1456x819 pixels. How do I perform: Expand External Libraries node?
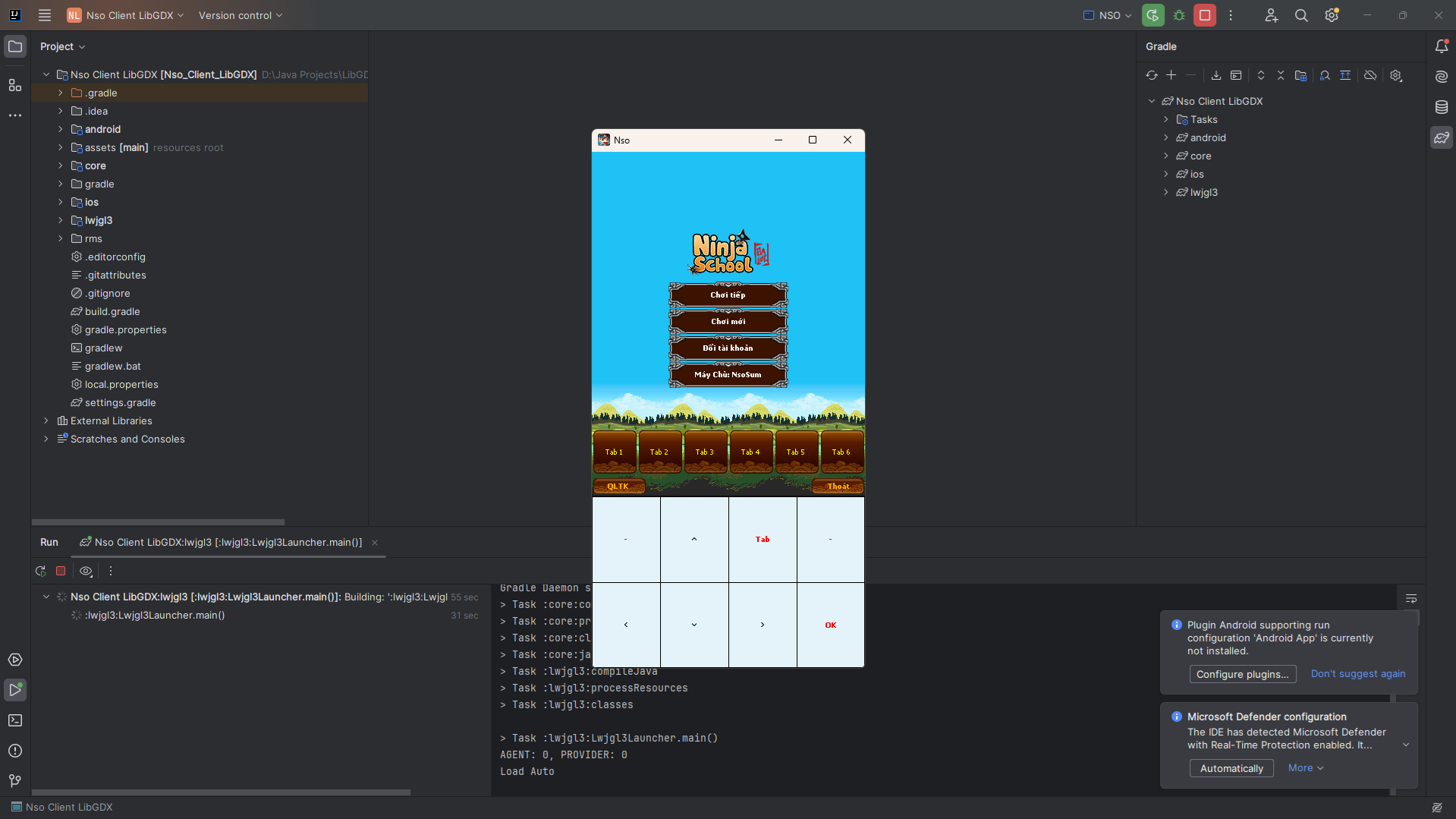coord(46,421)
